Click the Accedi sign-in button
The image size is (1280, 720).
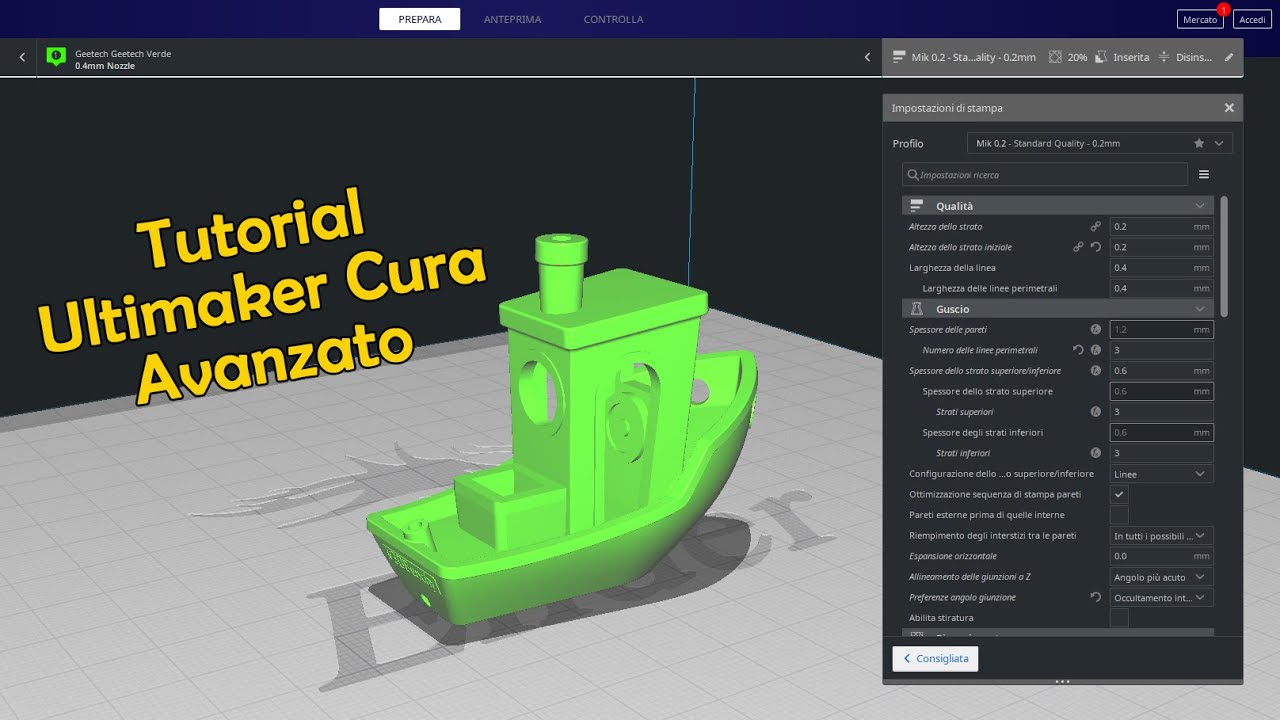[1252, 19]
